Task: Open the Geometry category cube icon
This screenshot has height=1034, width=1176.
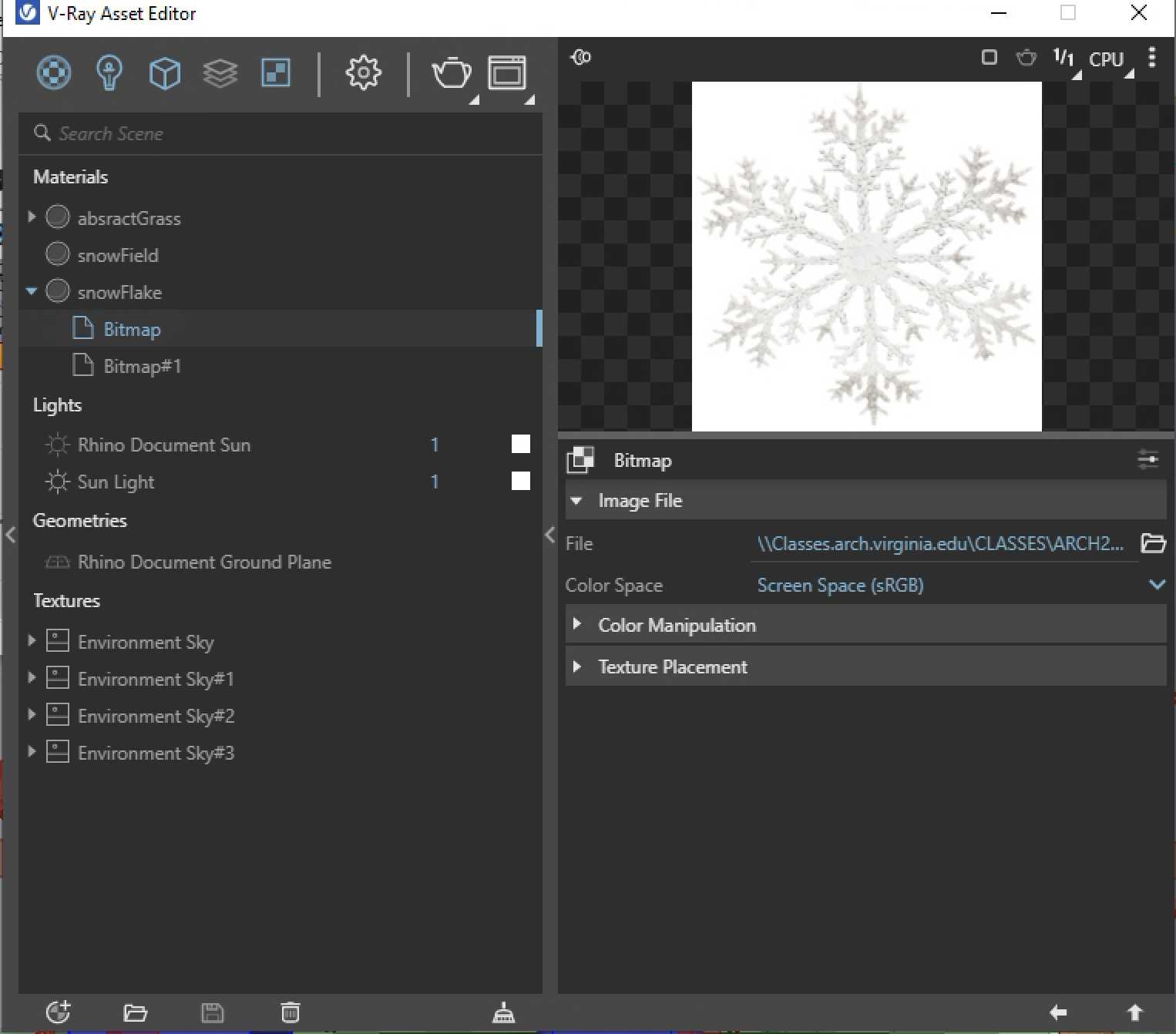Action: point(164,74)
